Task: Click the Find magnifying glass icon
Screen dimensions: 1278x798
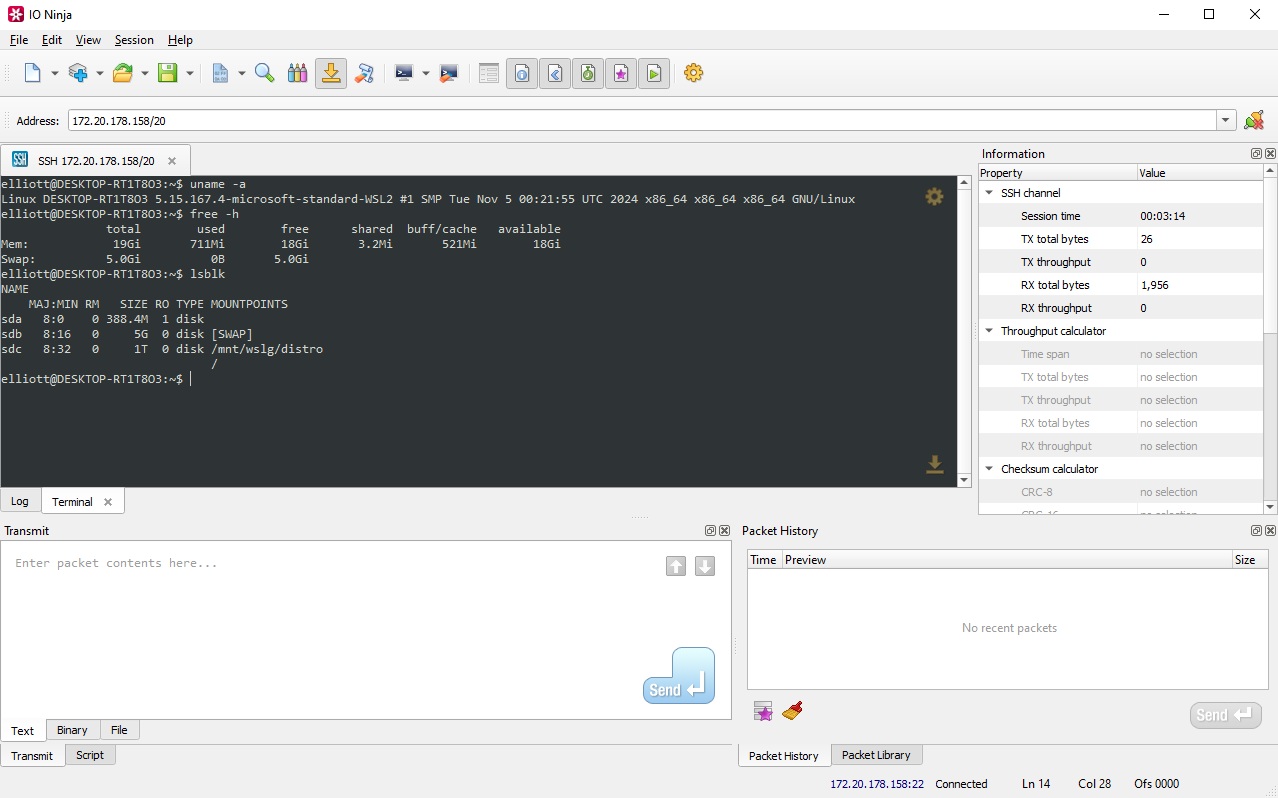Action: tap(265, 73)
